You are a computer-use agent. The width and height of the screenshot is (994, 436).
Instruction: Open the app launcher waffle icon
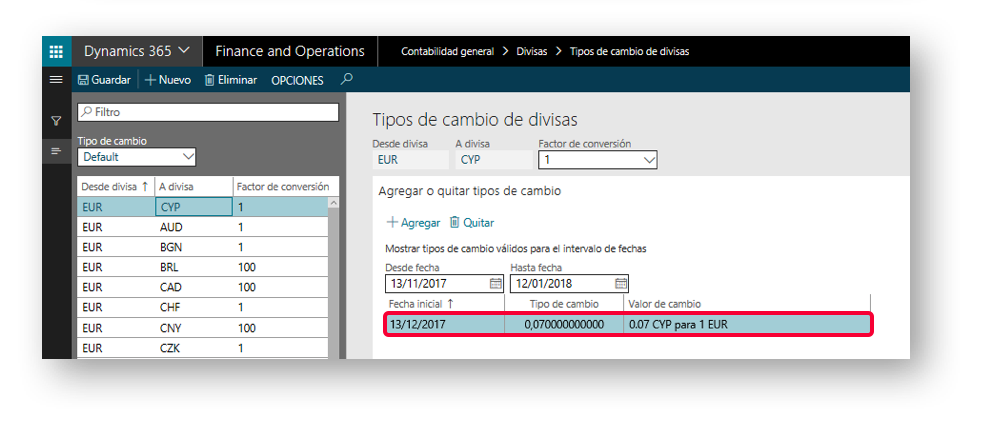tap(56, 51)
